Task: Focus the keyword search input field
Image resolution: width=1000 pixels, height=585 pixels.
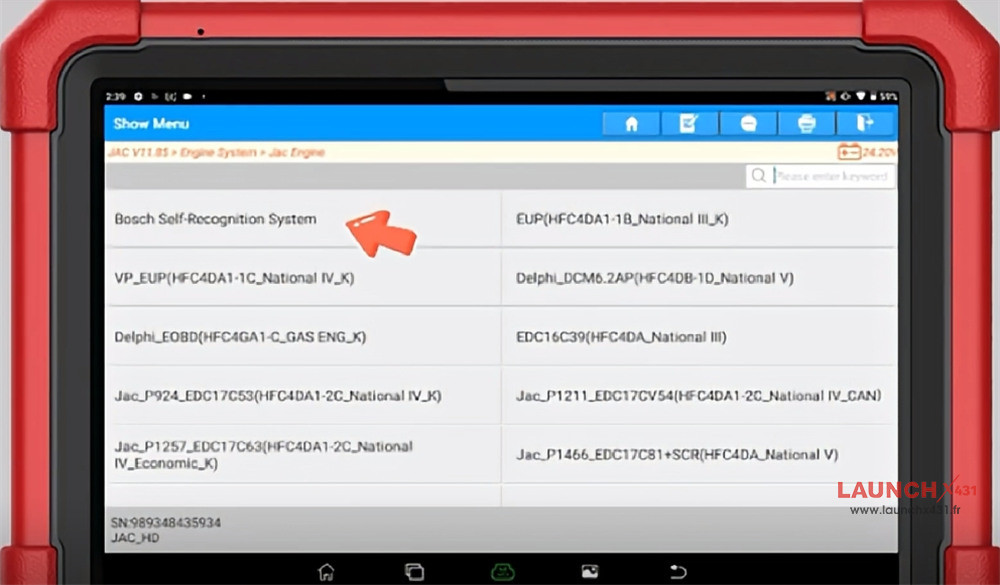Action: tap(830, 176)
